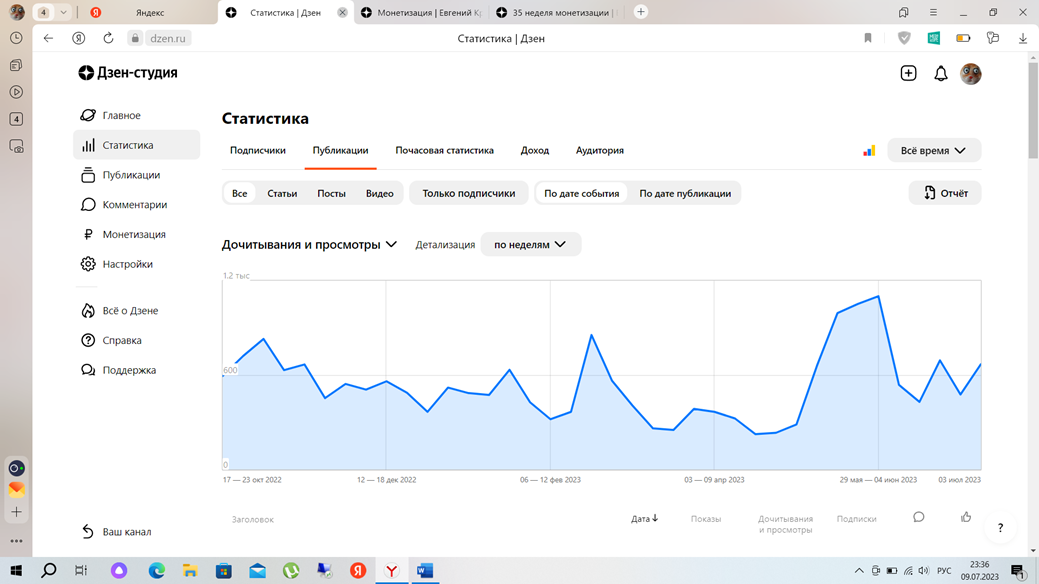The height and width of the screenshot is (584, 1039).
Task: Click the notifications bell icon
Action: [x=940, y=73]
